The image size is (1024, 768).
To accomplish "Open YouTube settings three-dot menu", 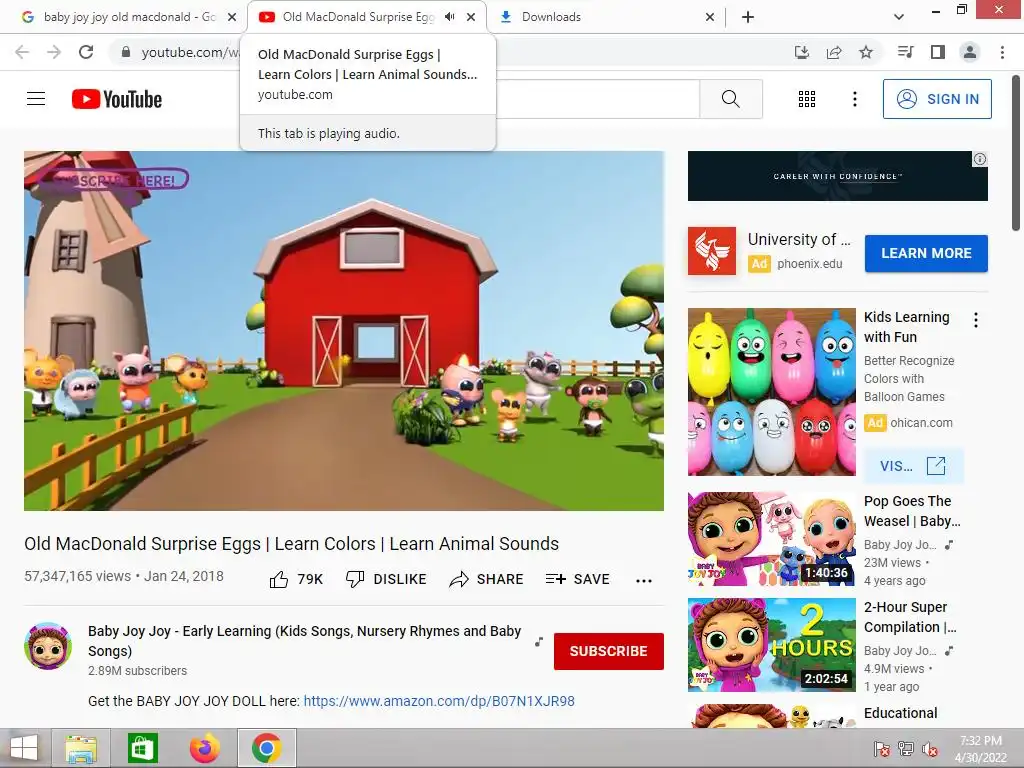I will tap(854, 99).
